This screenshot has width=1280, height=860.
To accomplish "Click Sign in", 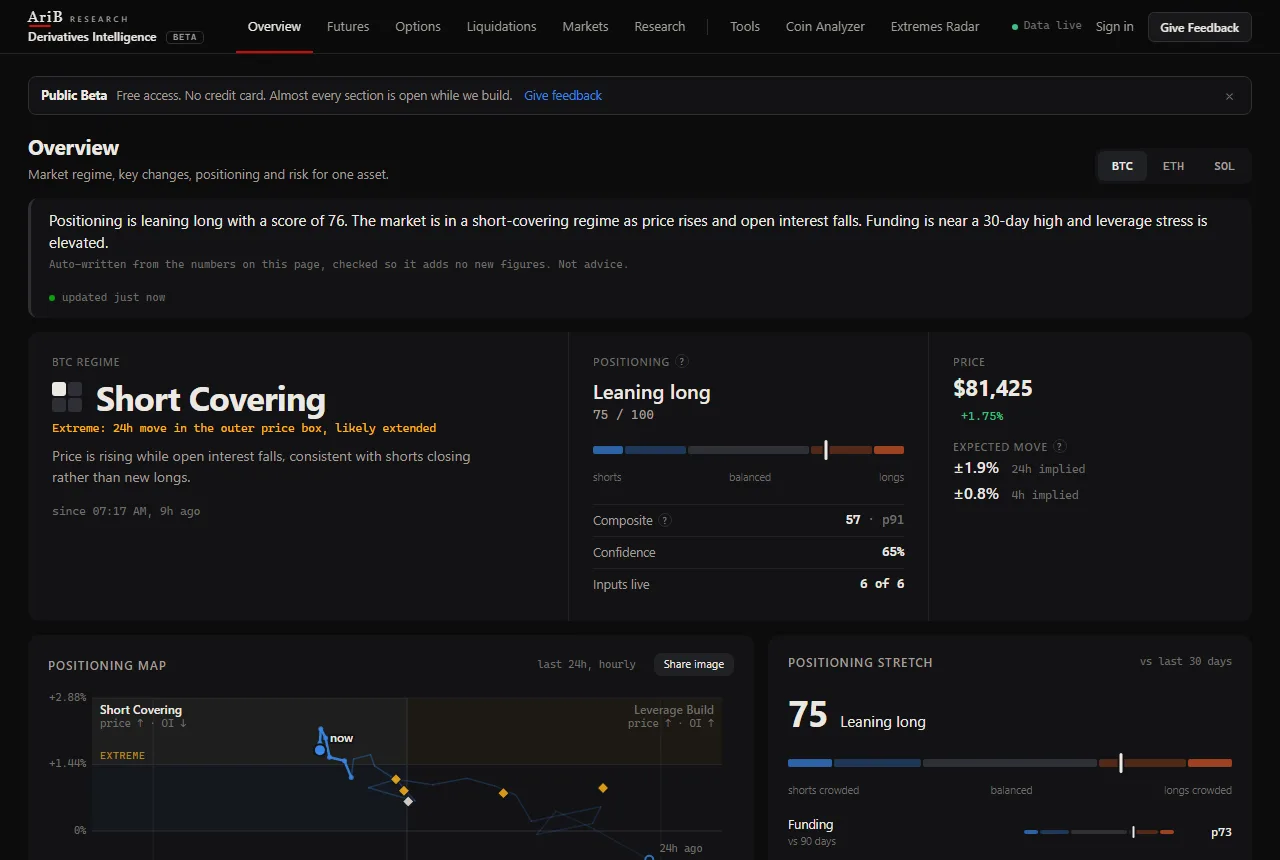I will (x=1114, y=27).
